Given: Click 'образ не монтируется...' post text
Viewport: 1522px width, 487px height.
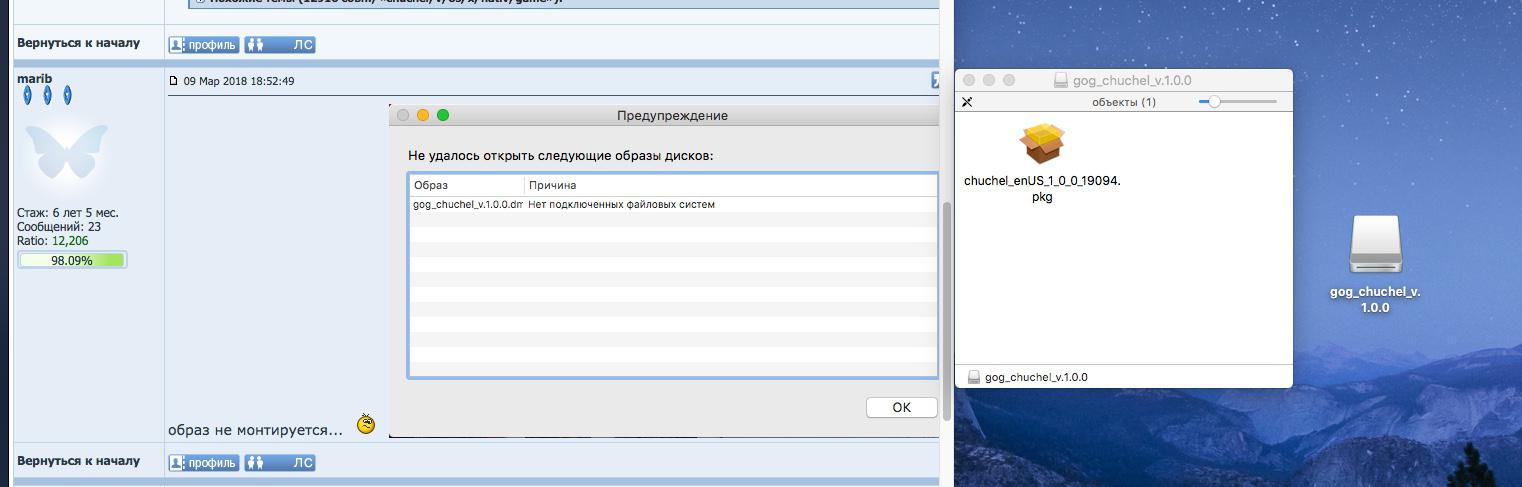Looking at the screenshot, I should tap(255, 430).
